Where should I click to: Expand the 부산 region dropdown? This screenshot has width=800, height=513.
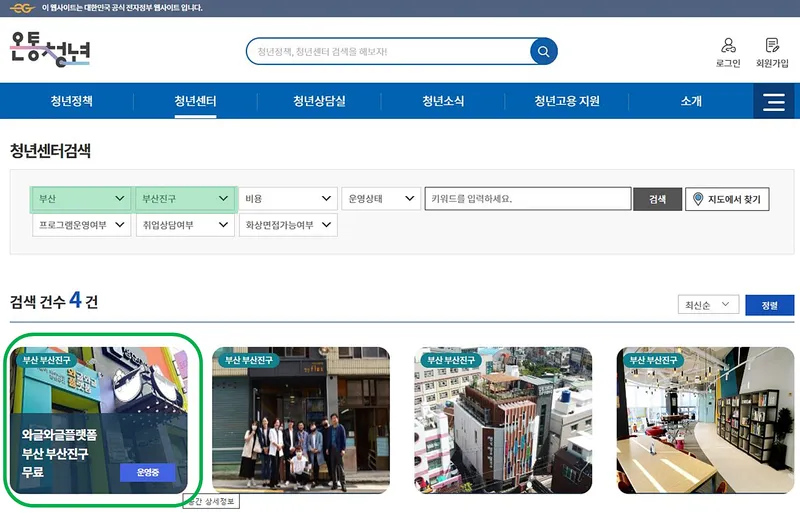coord(81,199)
